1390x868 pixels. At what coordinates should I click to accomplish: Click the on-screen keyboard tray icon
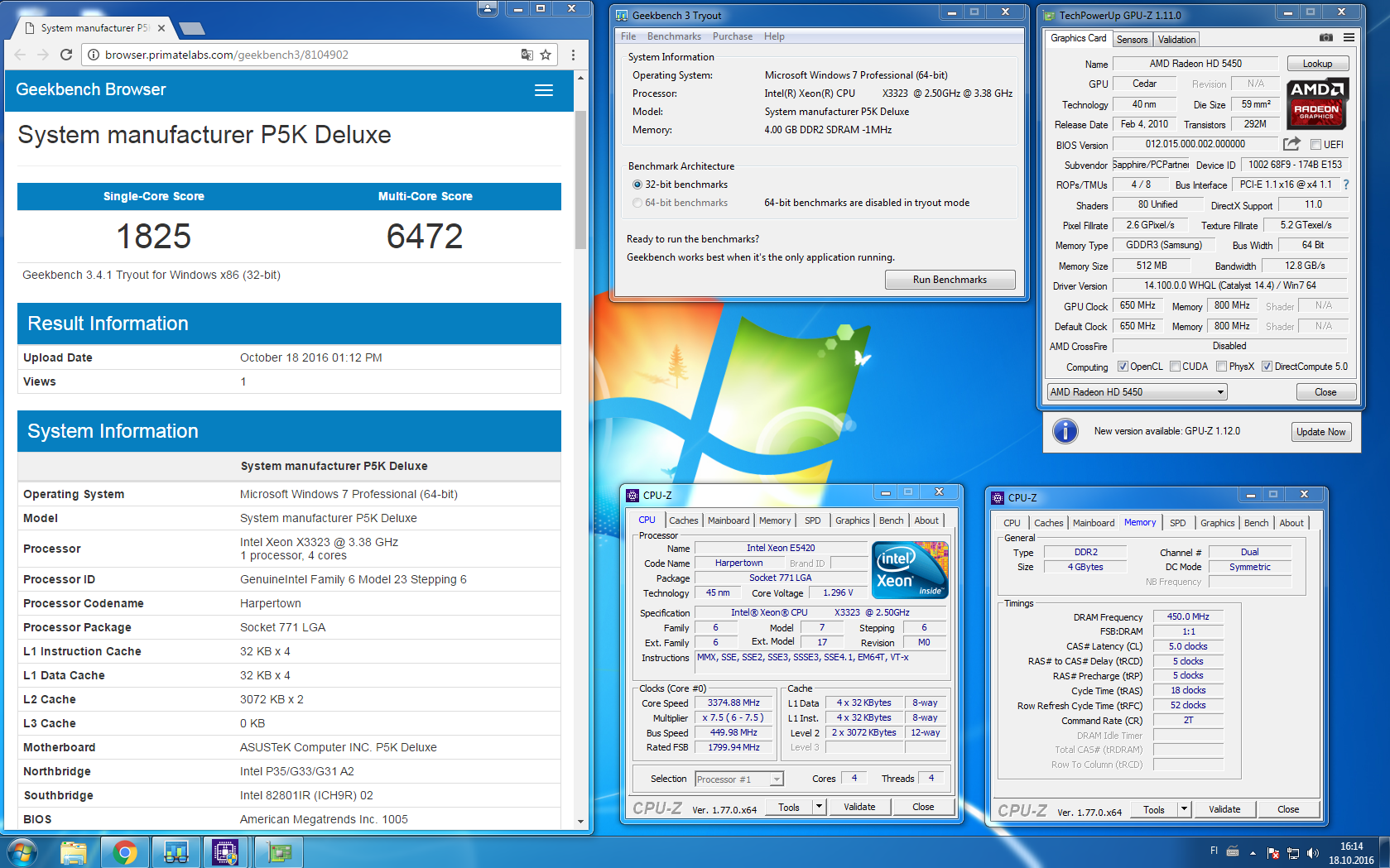pyautogui.click(x=1233, y=851)
